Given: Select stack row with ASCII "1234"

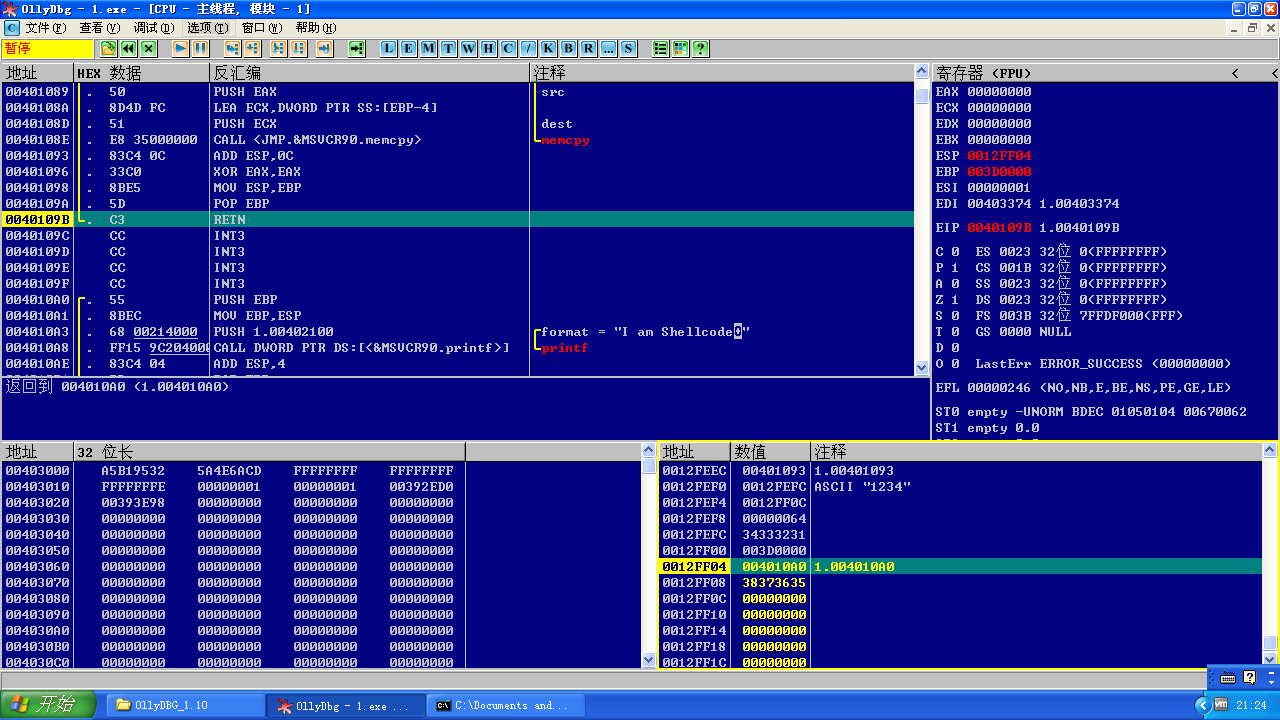Looking at the screenshot, I should coord(961,487).
